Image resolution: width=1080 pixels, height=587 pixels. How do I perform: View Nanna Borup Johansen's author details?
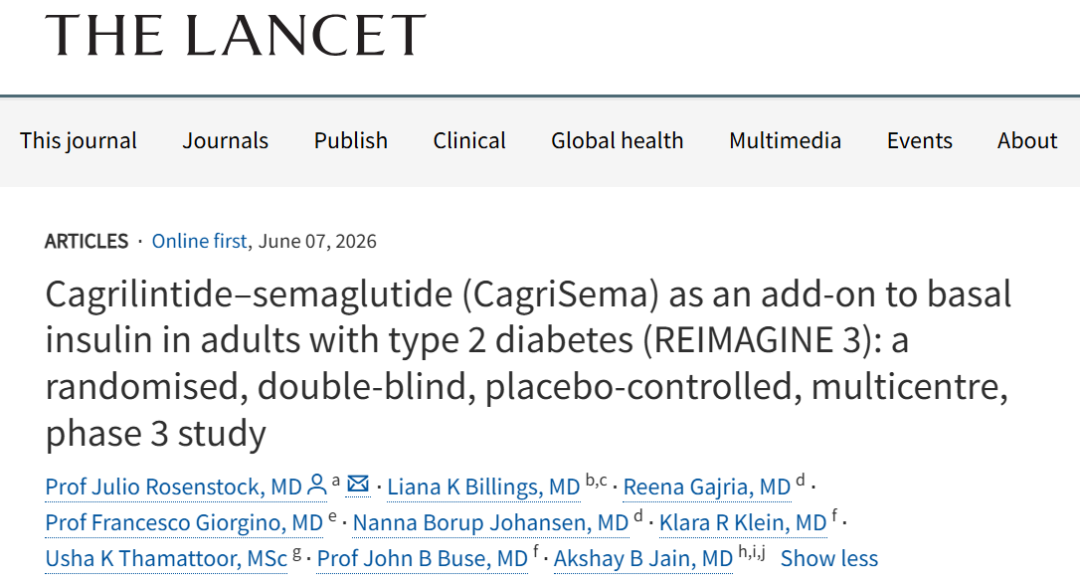pos(490,523)
